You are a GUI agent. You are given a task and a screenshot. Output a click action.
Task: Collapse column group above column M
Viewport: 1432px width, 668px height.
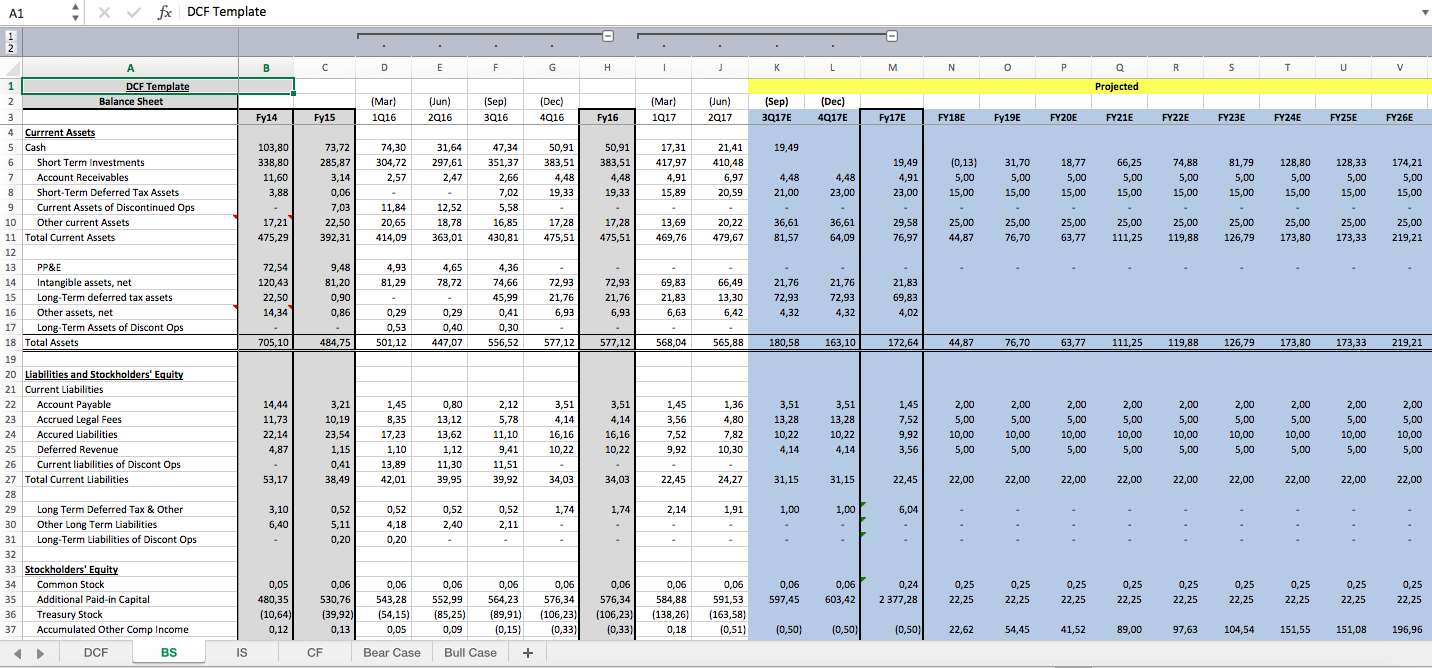coord(892,36)
